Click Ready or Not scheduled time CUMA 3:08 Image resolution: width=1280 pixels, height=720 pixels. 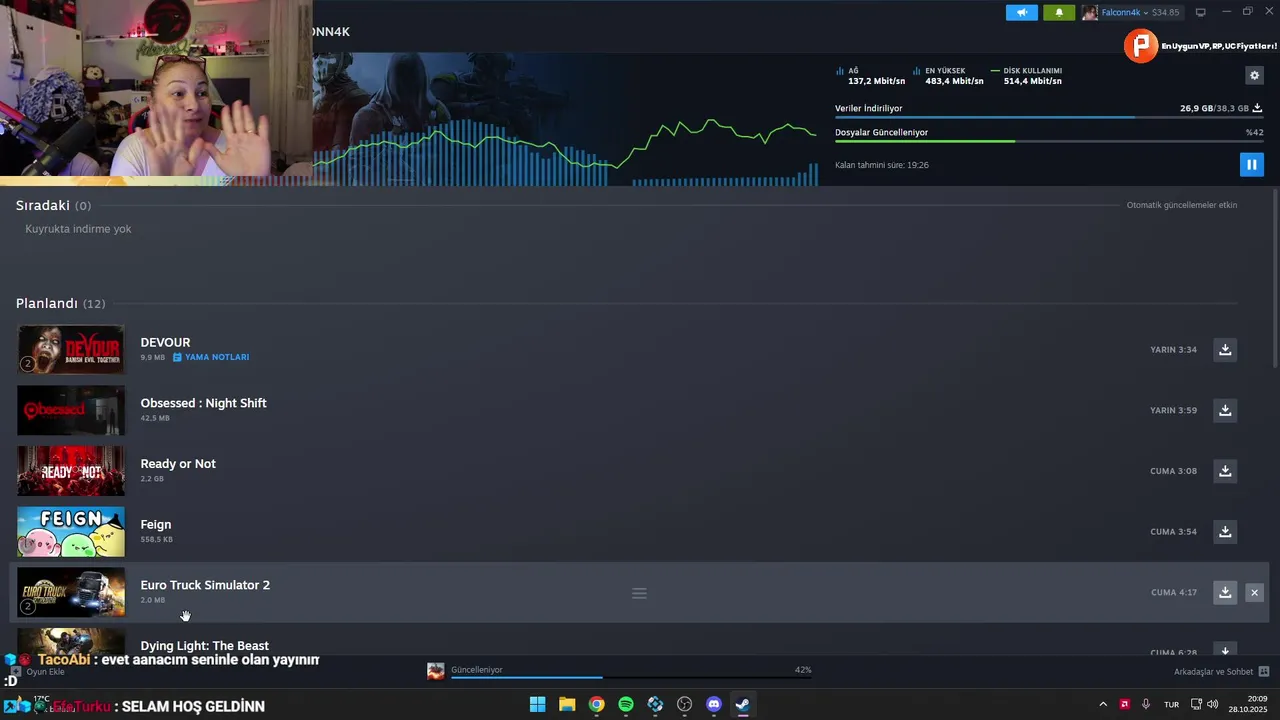point(1173,471)
